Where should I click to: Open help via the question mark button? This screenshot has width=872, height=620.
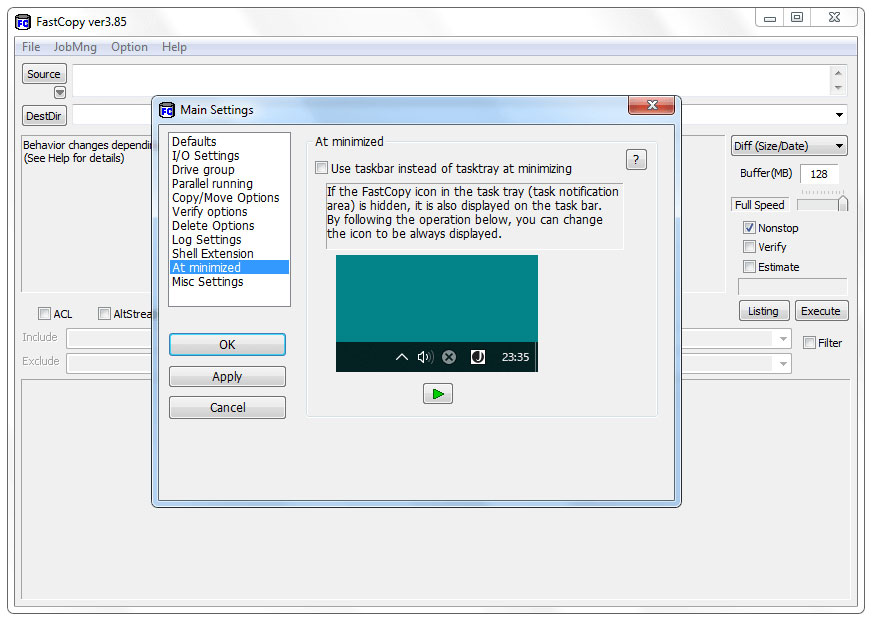[636, 160]
